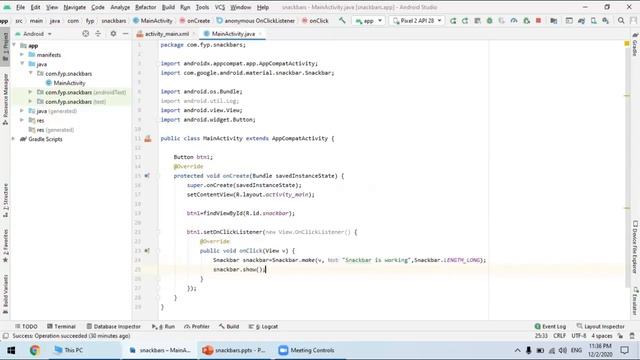Open the Run tool window
Image resolution: width=640 pixels, height=360 pixels.
(x=163, y=327)
